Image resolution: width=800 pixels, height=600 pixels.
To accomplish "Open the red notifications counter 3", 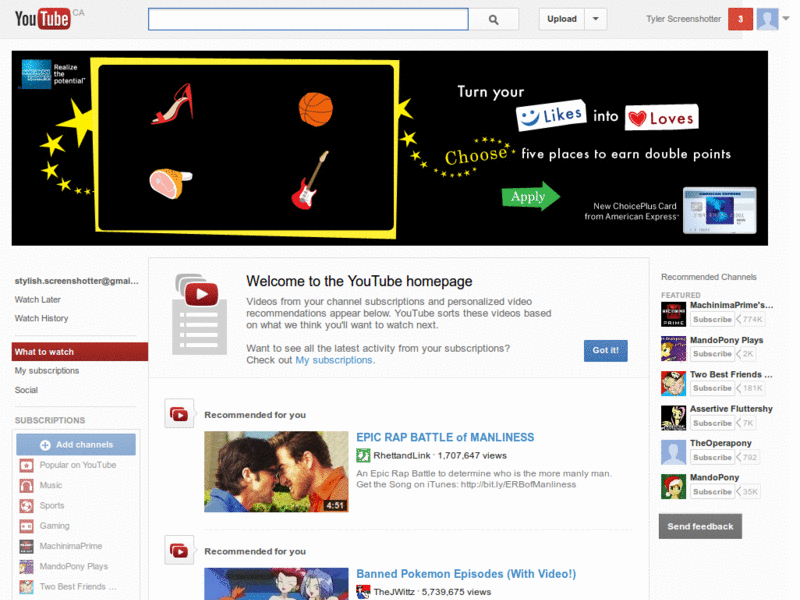I will 740,19.
